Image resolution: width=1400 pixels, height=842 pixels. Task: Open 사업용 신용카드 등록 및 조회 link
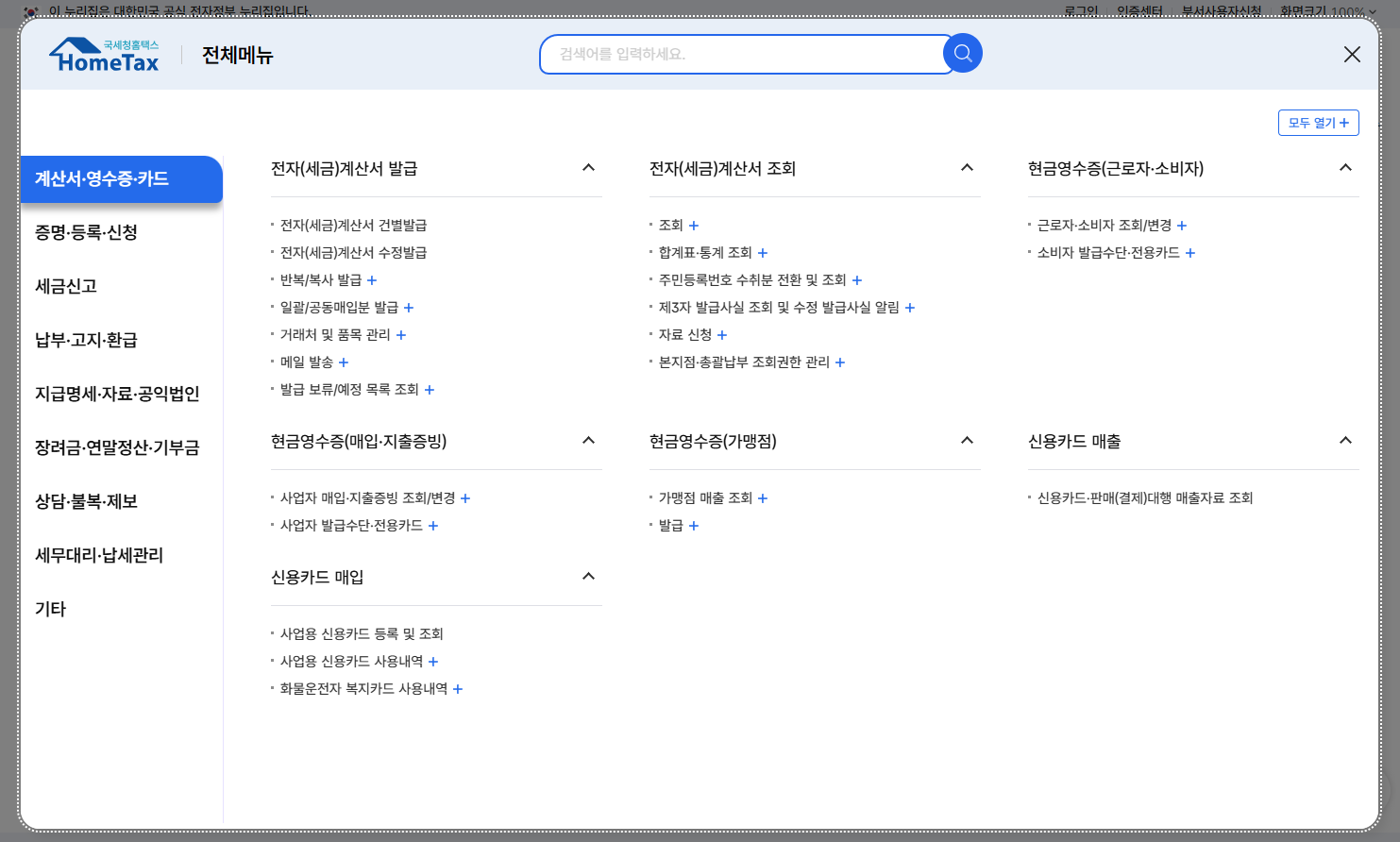(x=362, y=634)
